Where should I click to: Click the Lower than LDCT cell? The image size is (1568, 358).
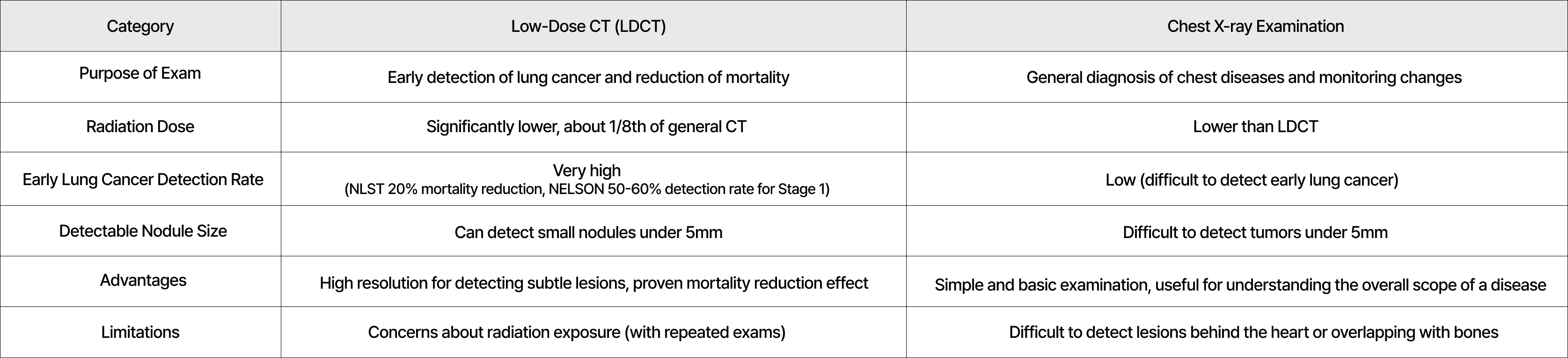(x=1255, y=126)
